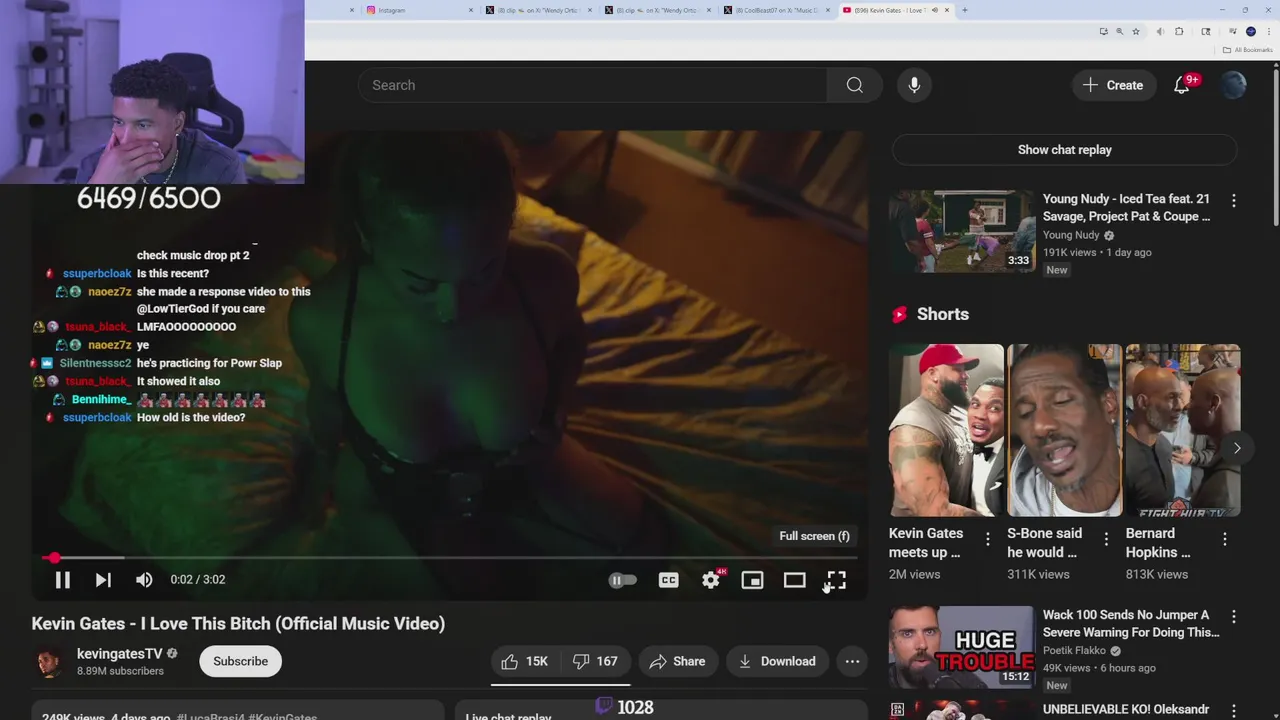
Task: Open options for S-Bone short
Action: coord(1105,539)
